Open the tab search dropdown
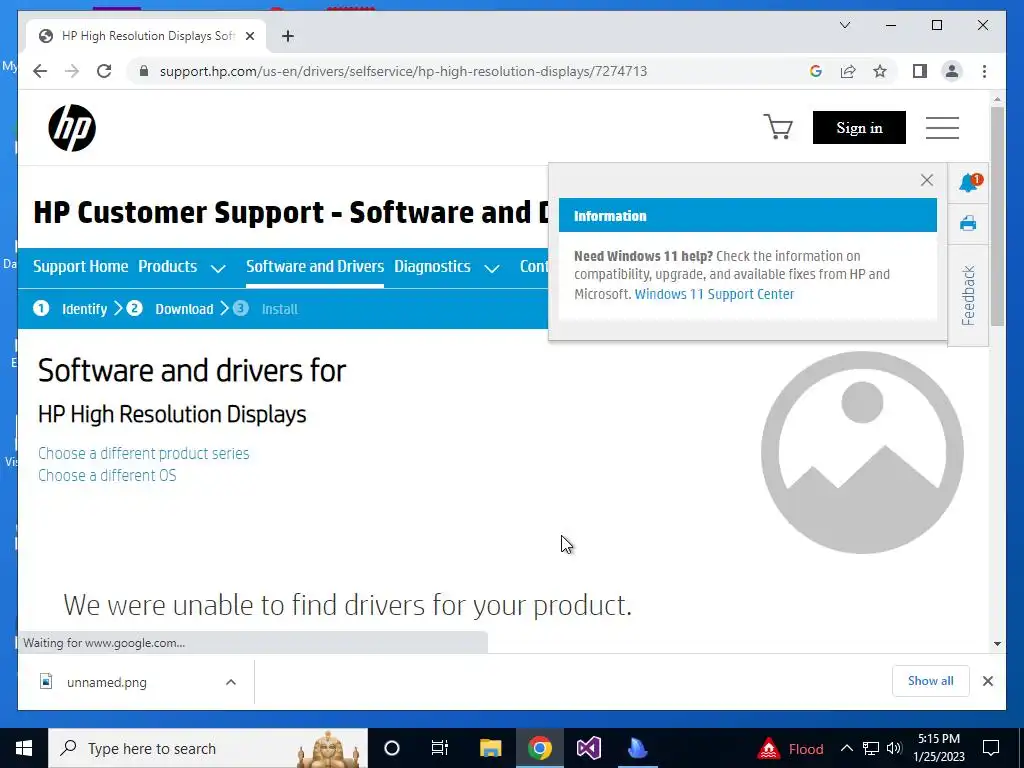Screen dimensions: 1024x768 pyautogui.click(x=844, y=25)
